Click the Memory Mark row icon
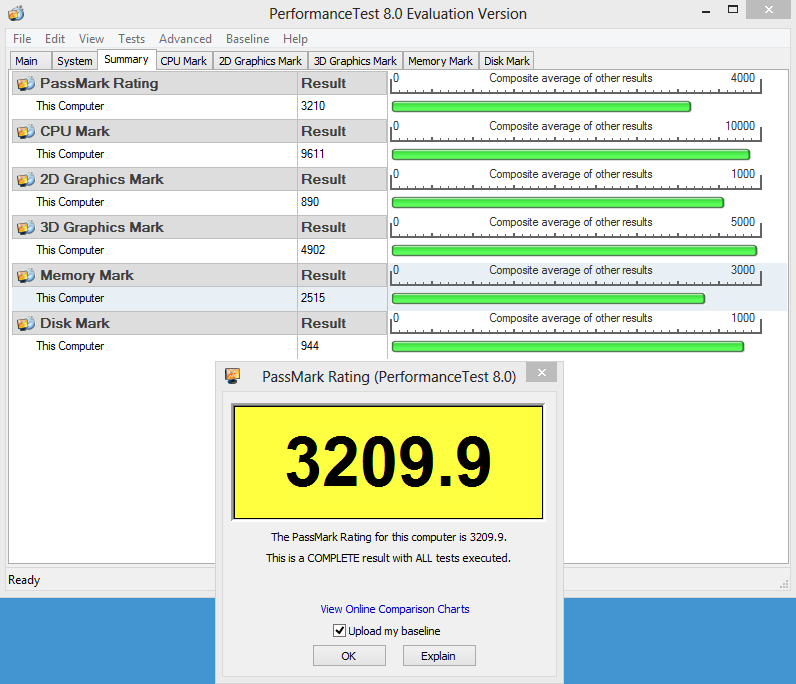The height and width of the screenshot is (684, 796). coord(26,275)
